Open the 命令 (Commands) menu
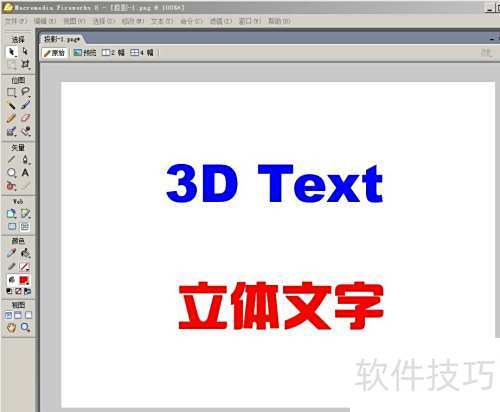 [192, 21]
